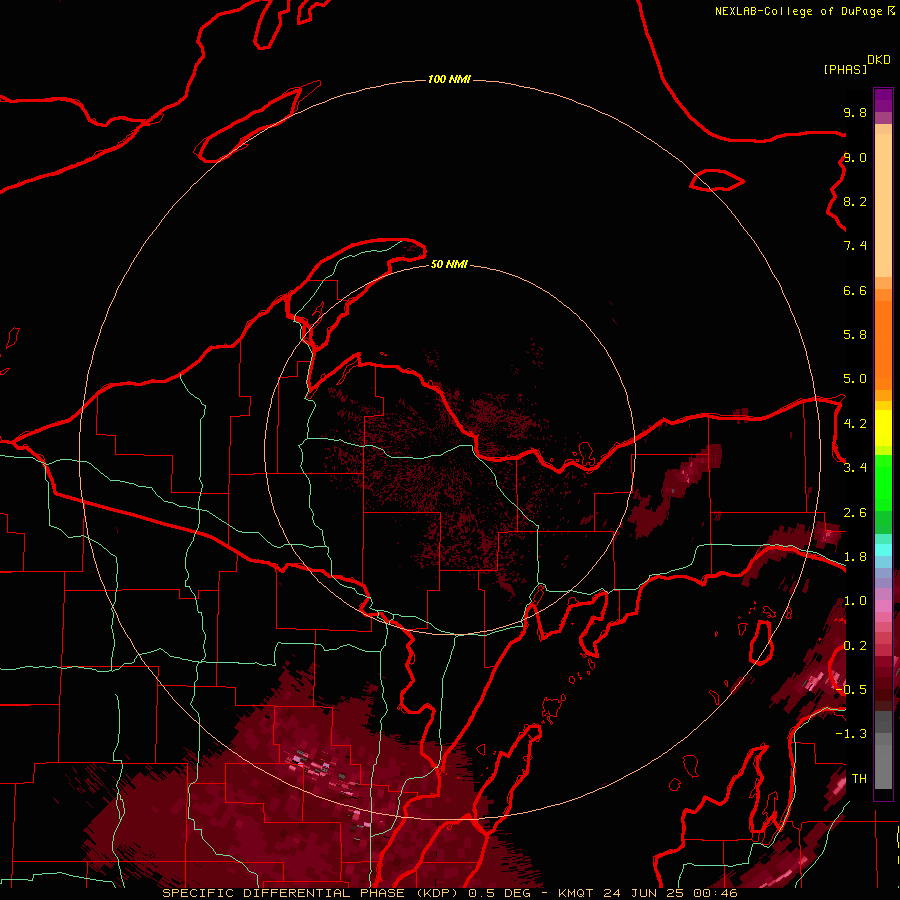
Task: Click the 9.8 value on the color scale
Action: click(855, 113)
